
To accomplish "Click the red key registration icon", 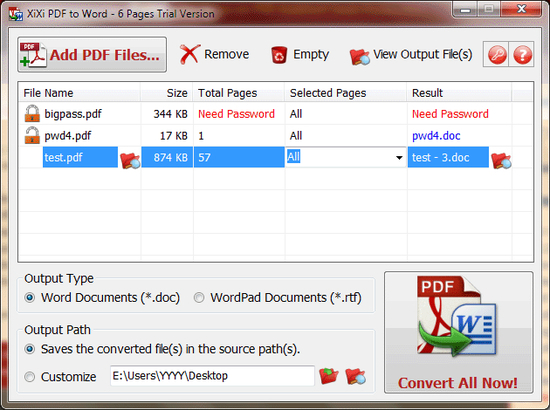I will tap(497, 55).
